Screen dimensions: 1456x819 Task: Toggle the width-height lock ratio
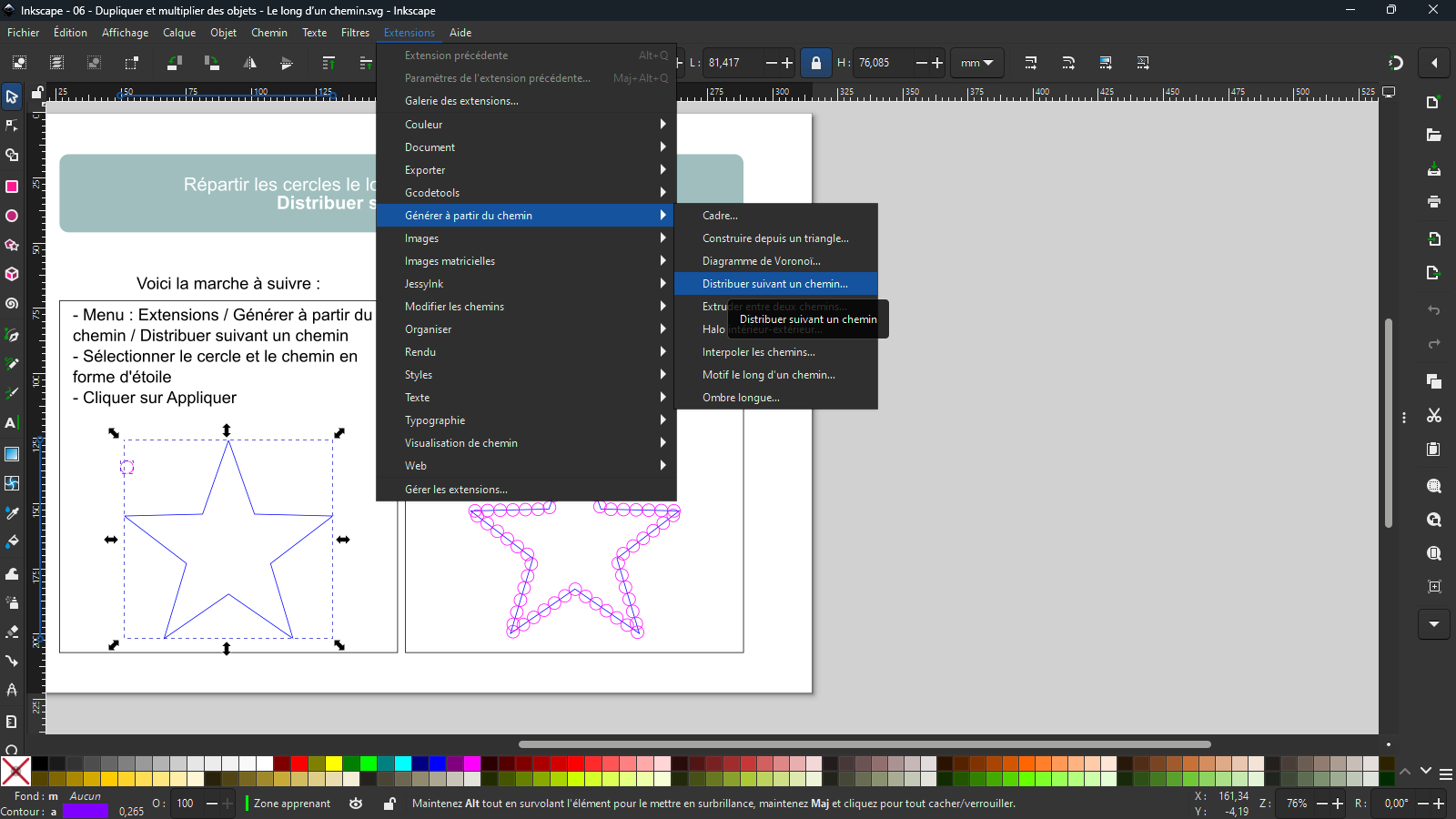coord(816,63)
